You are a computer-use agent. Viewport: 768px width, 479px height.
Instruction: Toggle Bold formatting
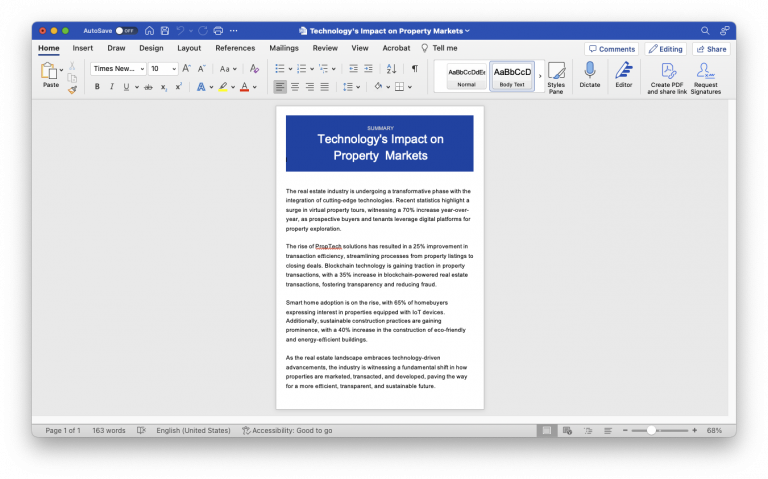pyautogui.click(x=97, y=87)
